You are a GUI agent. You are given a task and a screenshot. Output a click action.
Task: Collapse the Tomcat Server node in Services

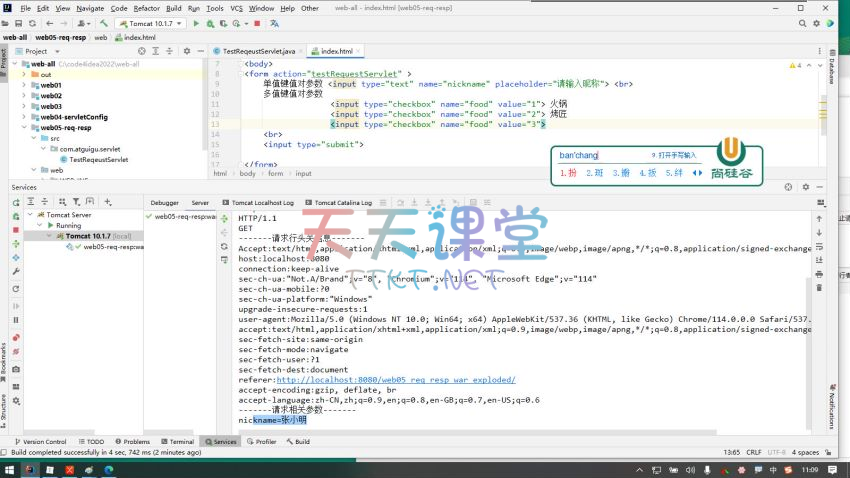point(30,215)
